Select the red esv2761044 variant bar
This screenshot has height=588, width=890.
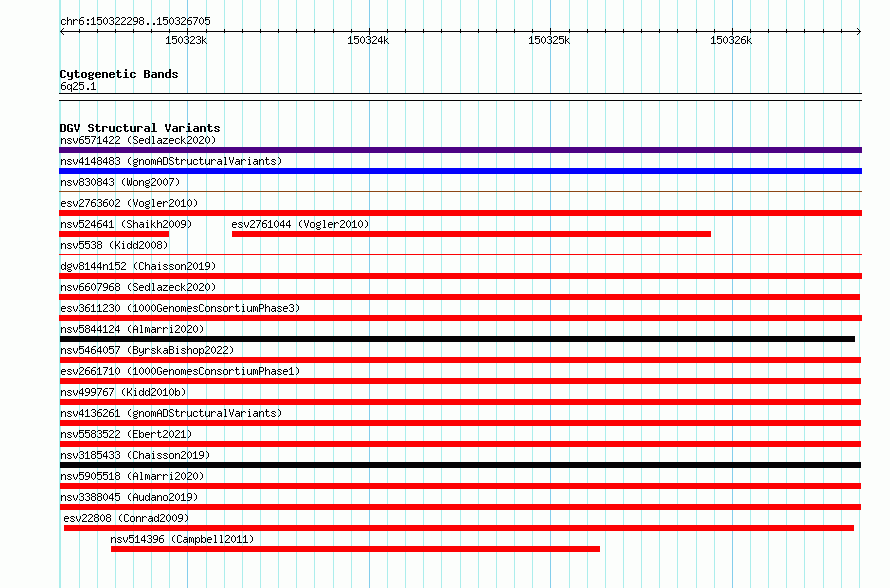pos(471,234)
